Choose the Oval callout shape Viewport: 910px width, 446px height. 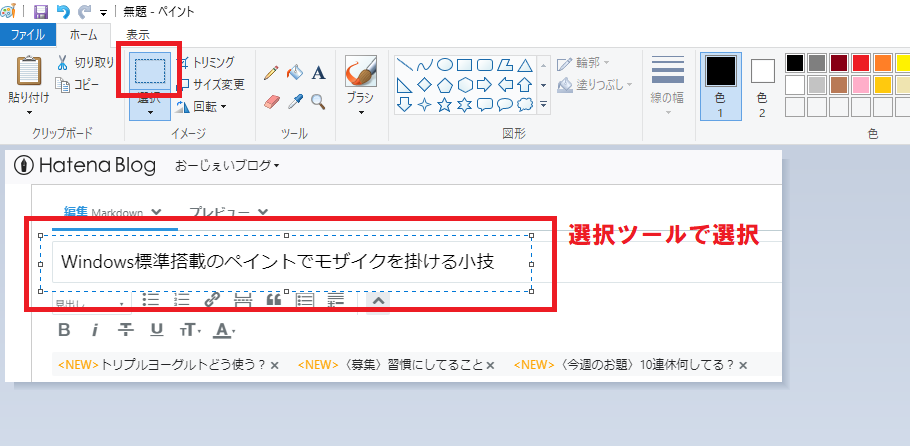[505, 105]
